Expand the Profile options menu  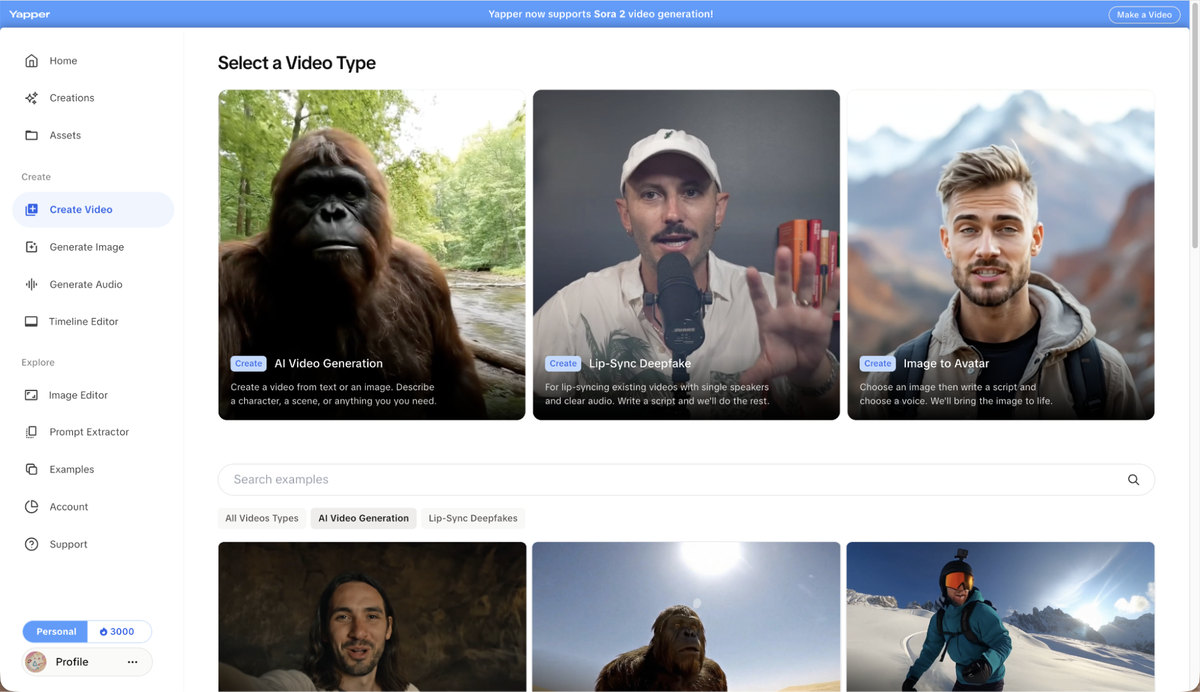tap(131, 662)
